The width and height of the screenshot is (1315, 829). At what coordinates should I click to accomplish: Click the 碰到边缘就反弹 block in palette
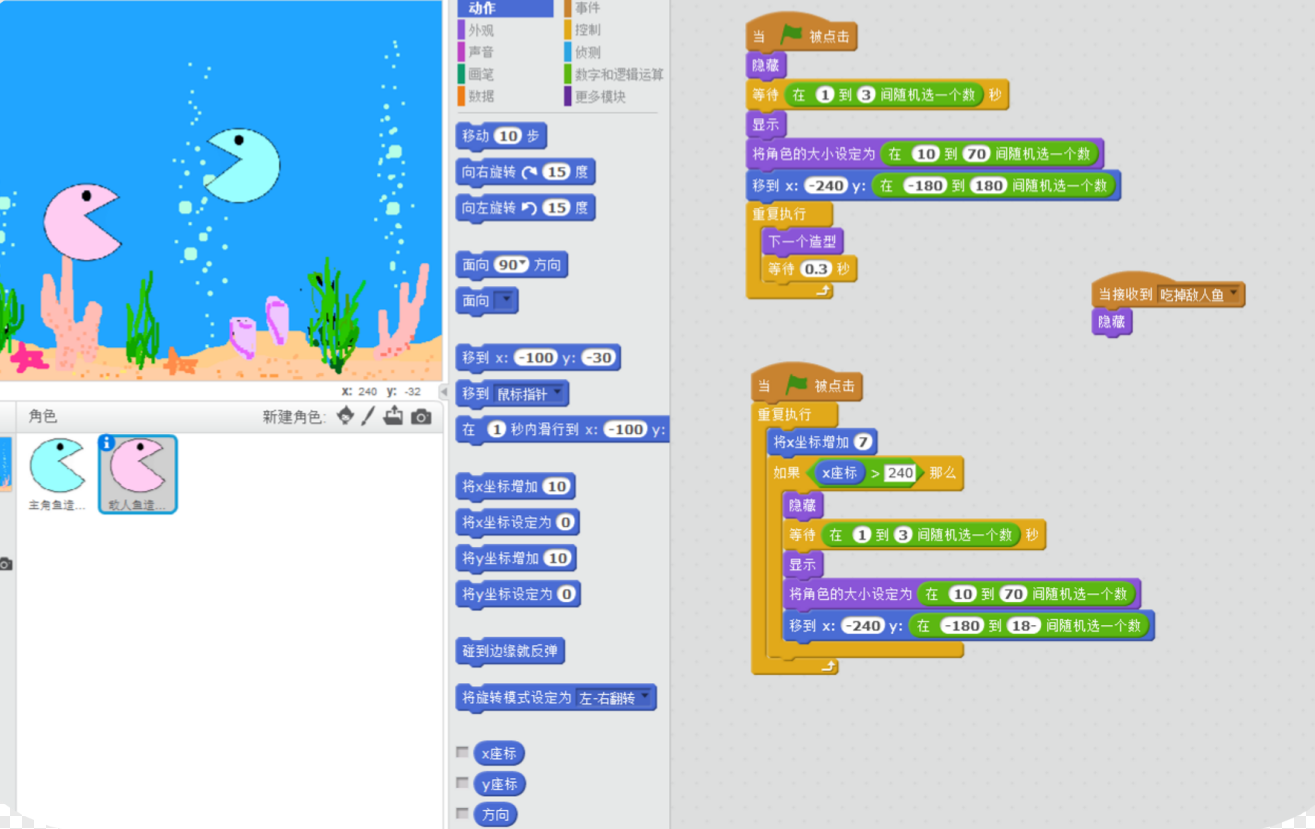(x=510, y=651)
